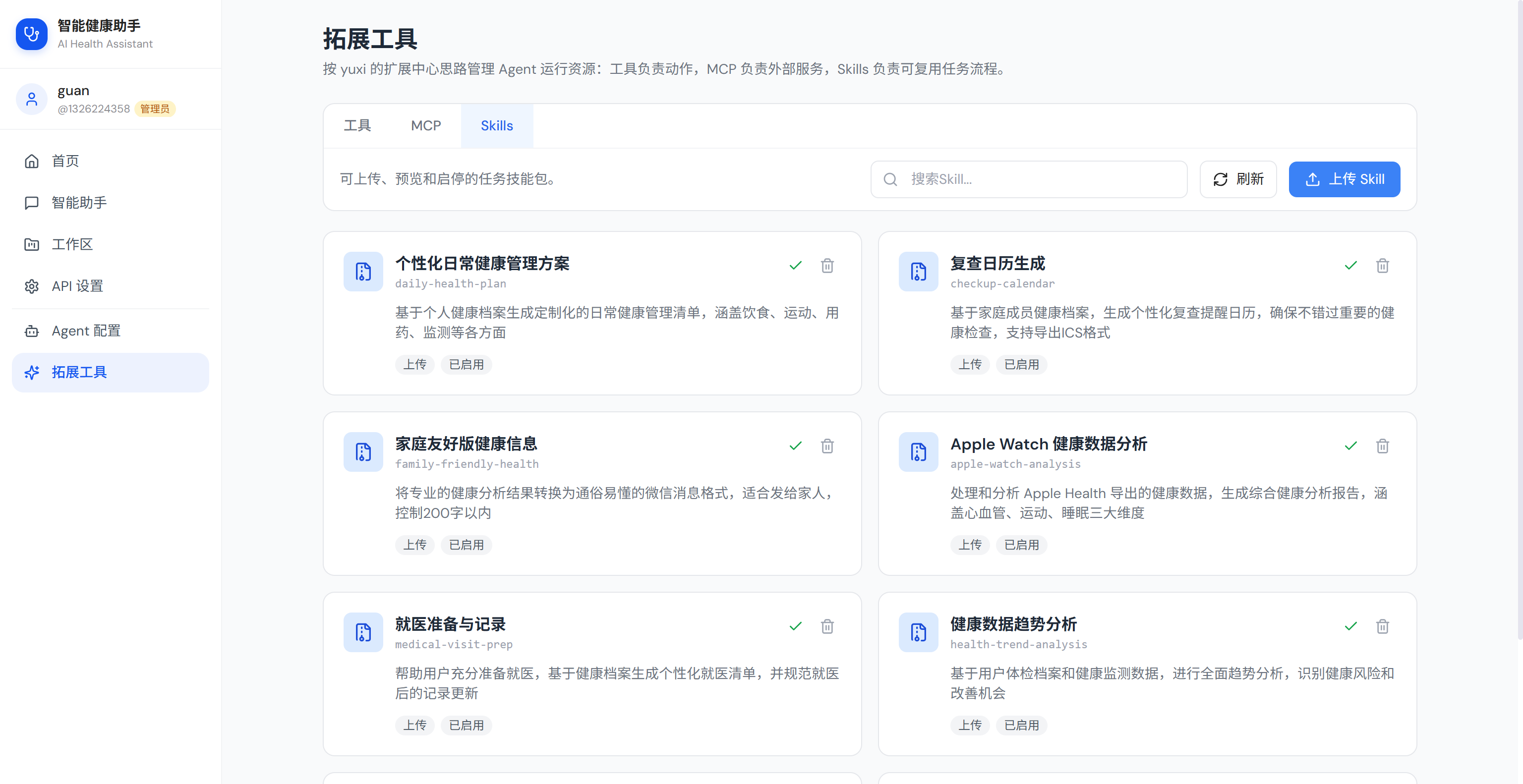This screenshot has width=1523, height=784.
Task: Click 上传 tag on 就医准备与记录 card
Action: pos(414,725)
